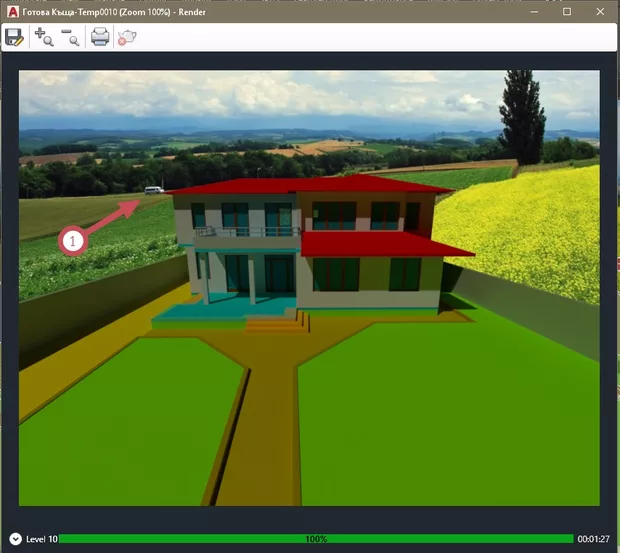Screen dimensions: 620x553
Task: Click the Level 10 status label
Action: [x=41, y=539]
